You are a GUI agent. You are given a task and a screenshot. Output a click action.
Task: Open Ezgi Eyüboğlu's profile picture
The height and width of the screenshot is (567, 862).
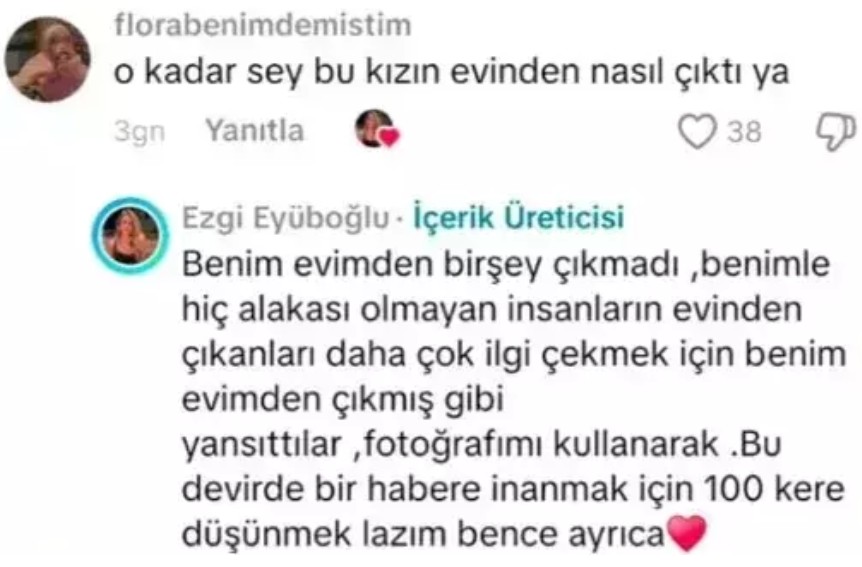click(x=130, y=236)
